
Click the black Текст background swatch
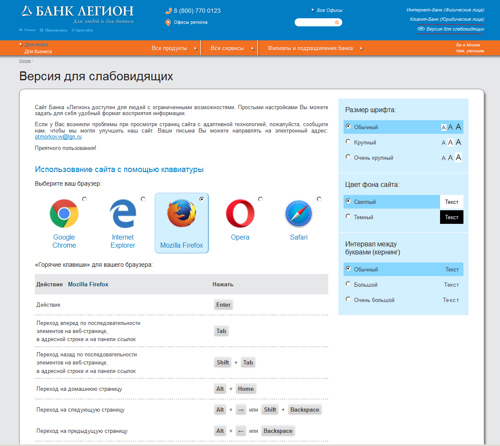pyautogui.click(x=451, y=217)
